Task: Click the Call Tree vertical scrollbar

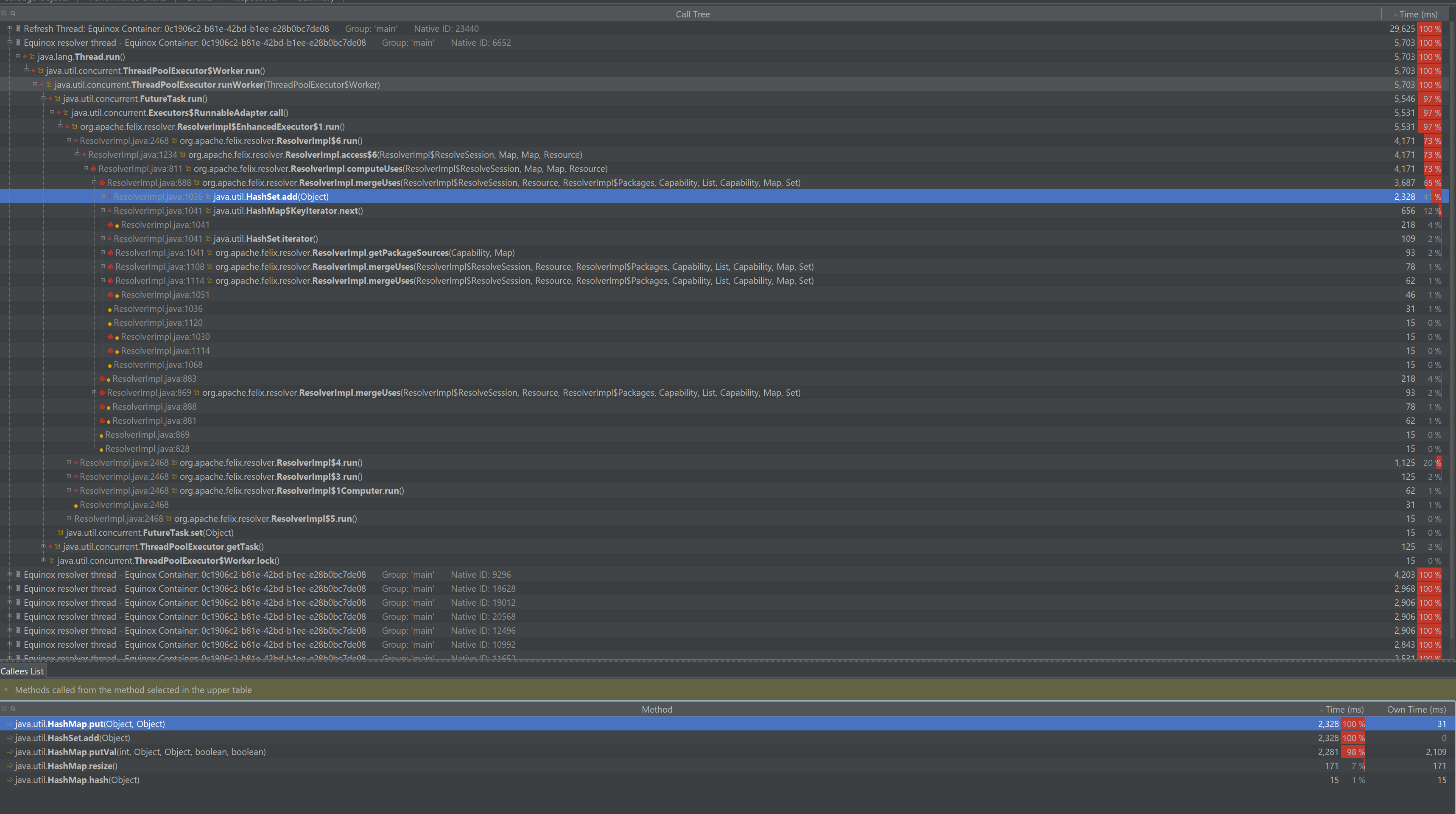Action: coord(1453,339)
